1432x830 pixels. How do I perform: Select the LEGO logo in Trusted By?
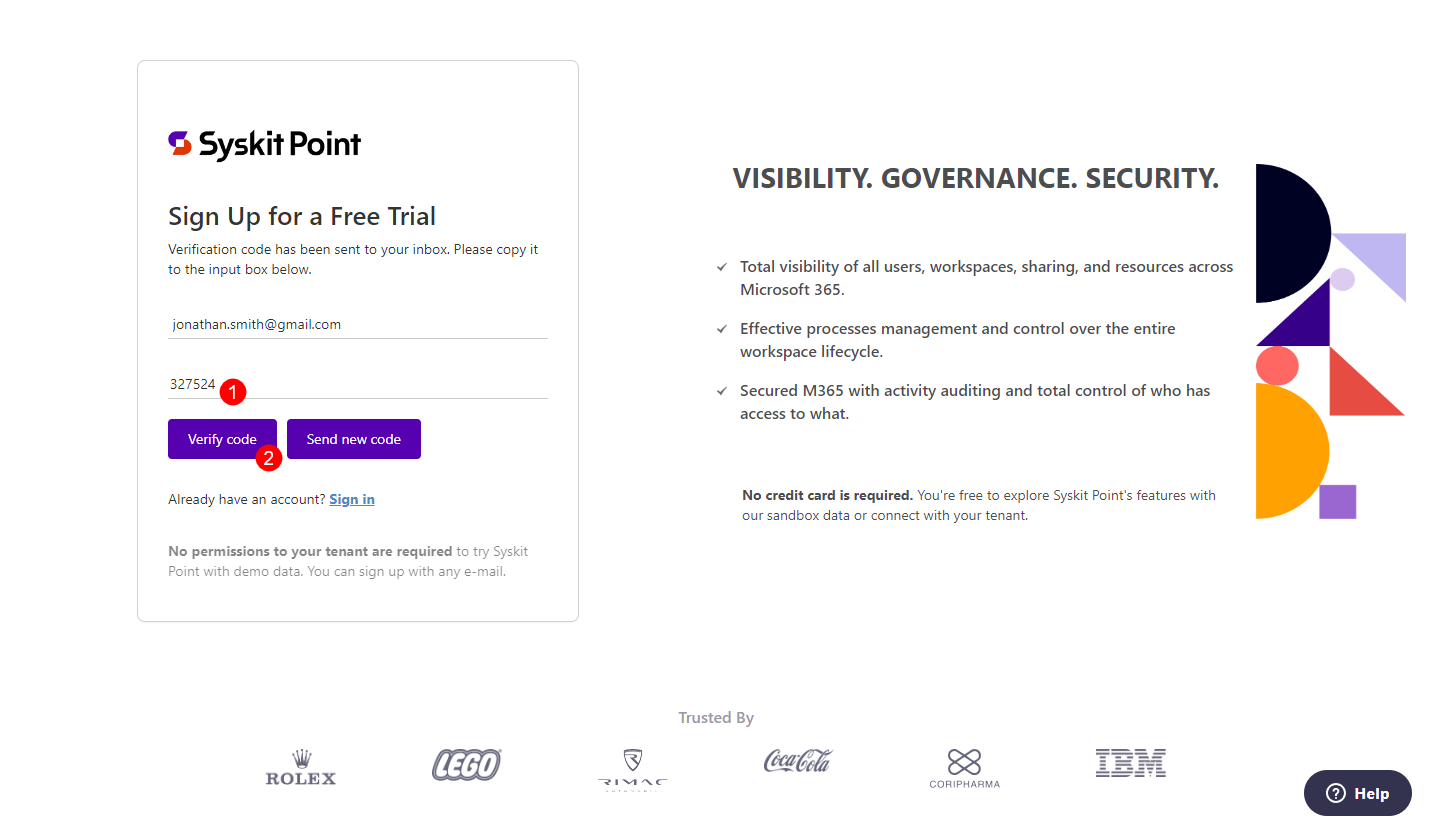pos(466,763)
